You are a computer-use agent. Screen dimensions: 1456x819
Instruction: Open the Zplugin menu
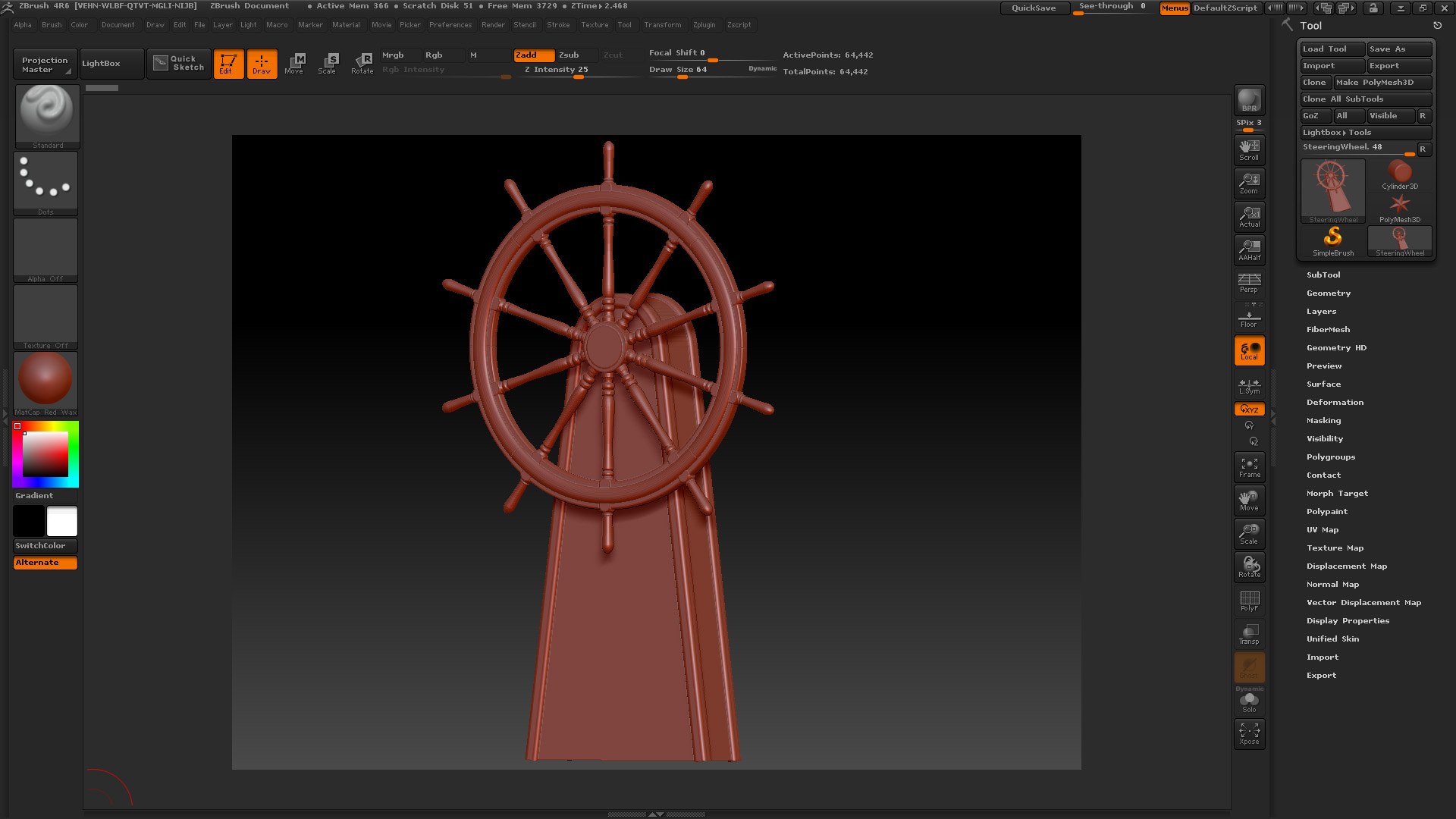[x=704, y=25]
